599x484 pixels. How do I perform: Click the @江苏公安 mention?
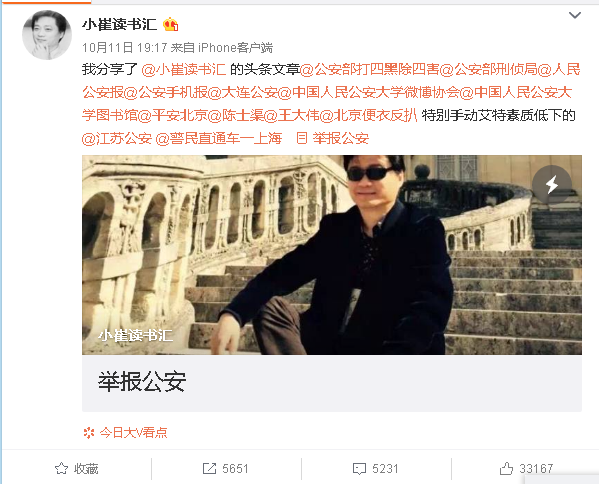117,138
